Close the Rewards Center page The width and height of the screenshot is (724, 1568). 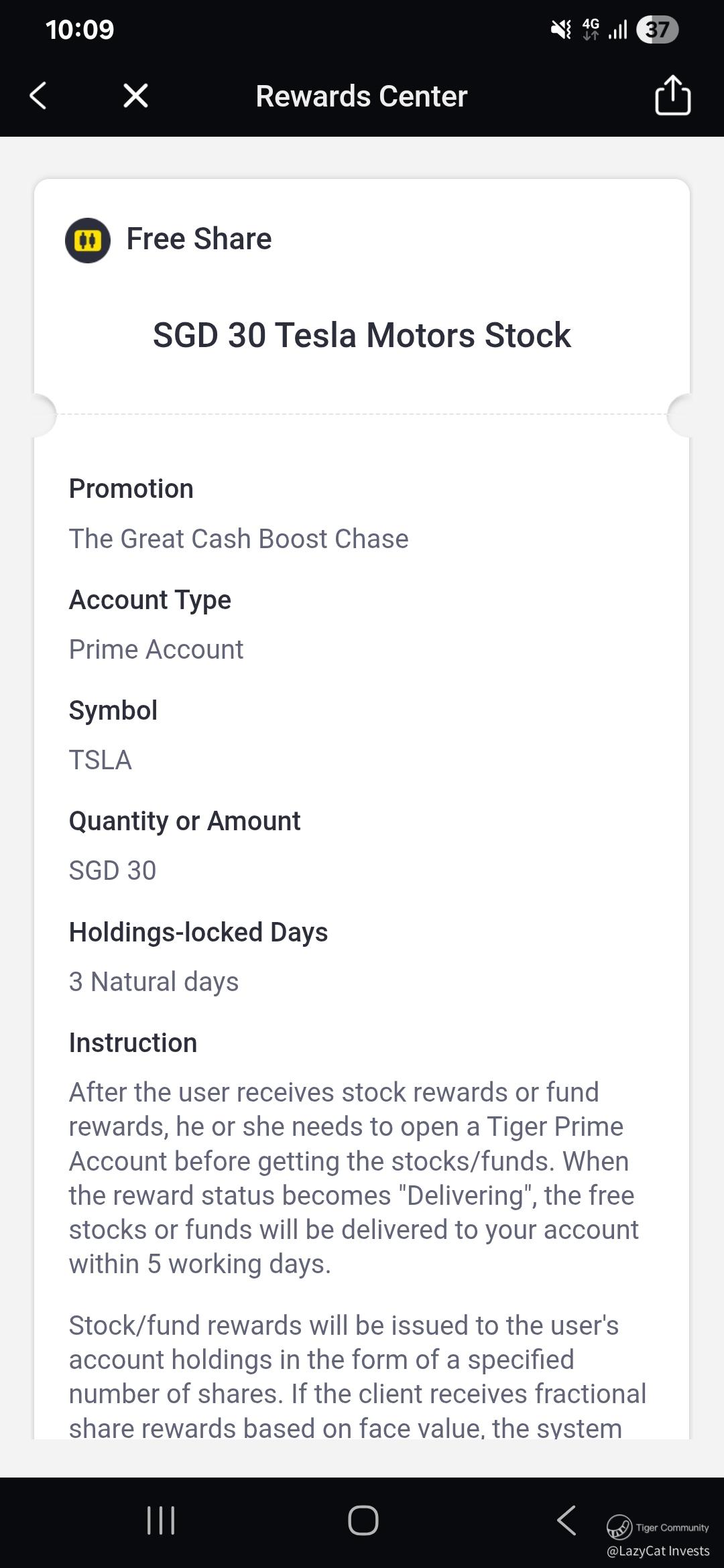click(135, 96)
